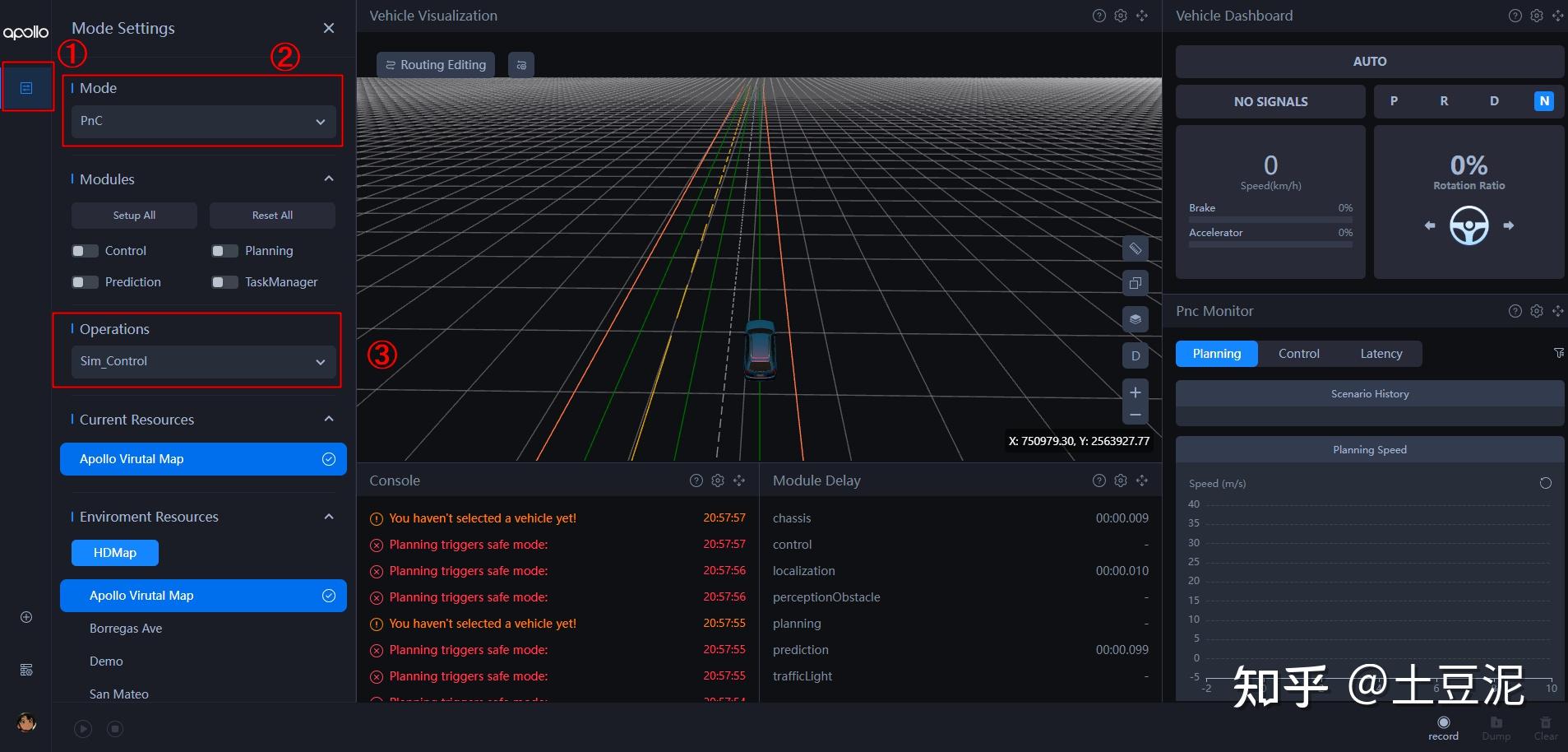Click the Reset All button
1568x752 pixels.
272,216
